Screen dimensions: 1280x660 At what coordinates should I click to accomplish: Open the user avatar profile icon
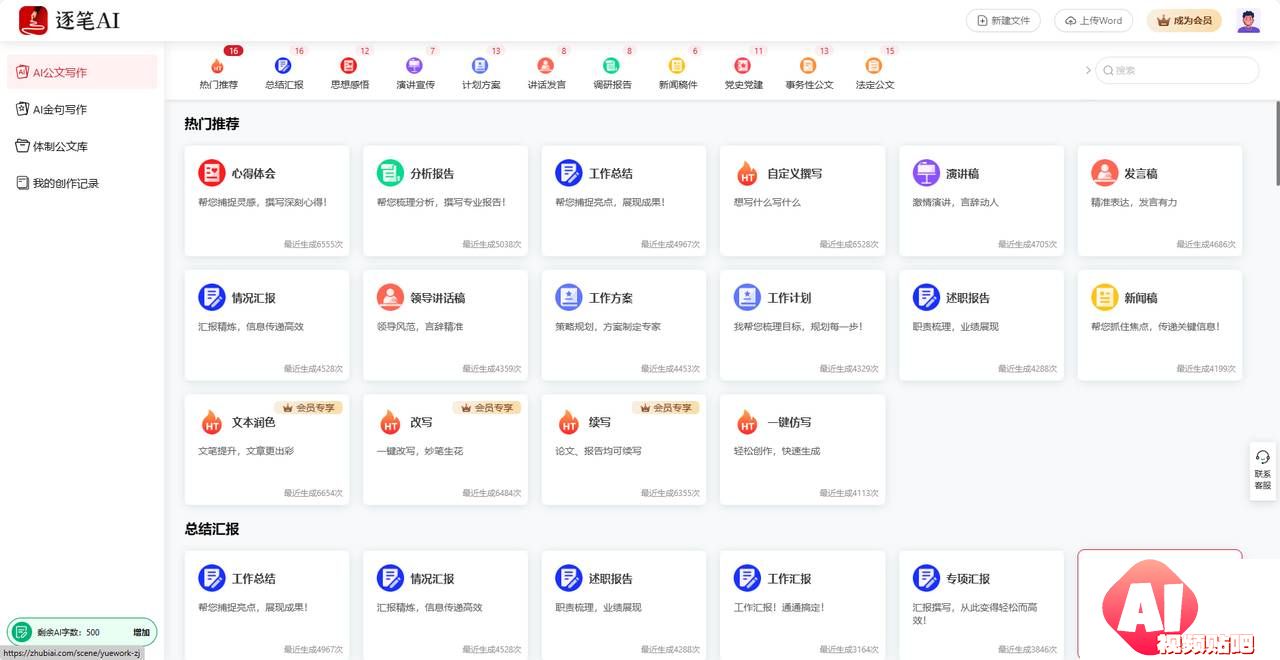[1248, 21]
